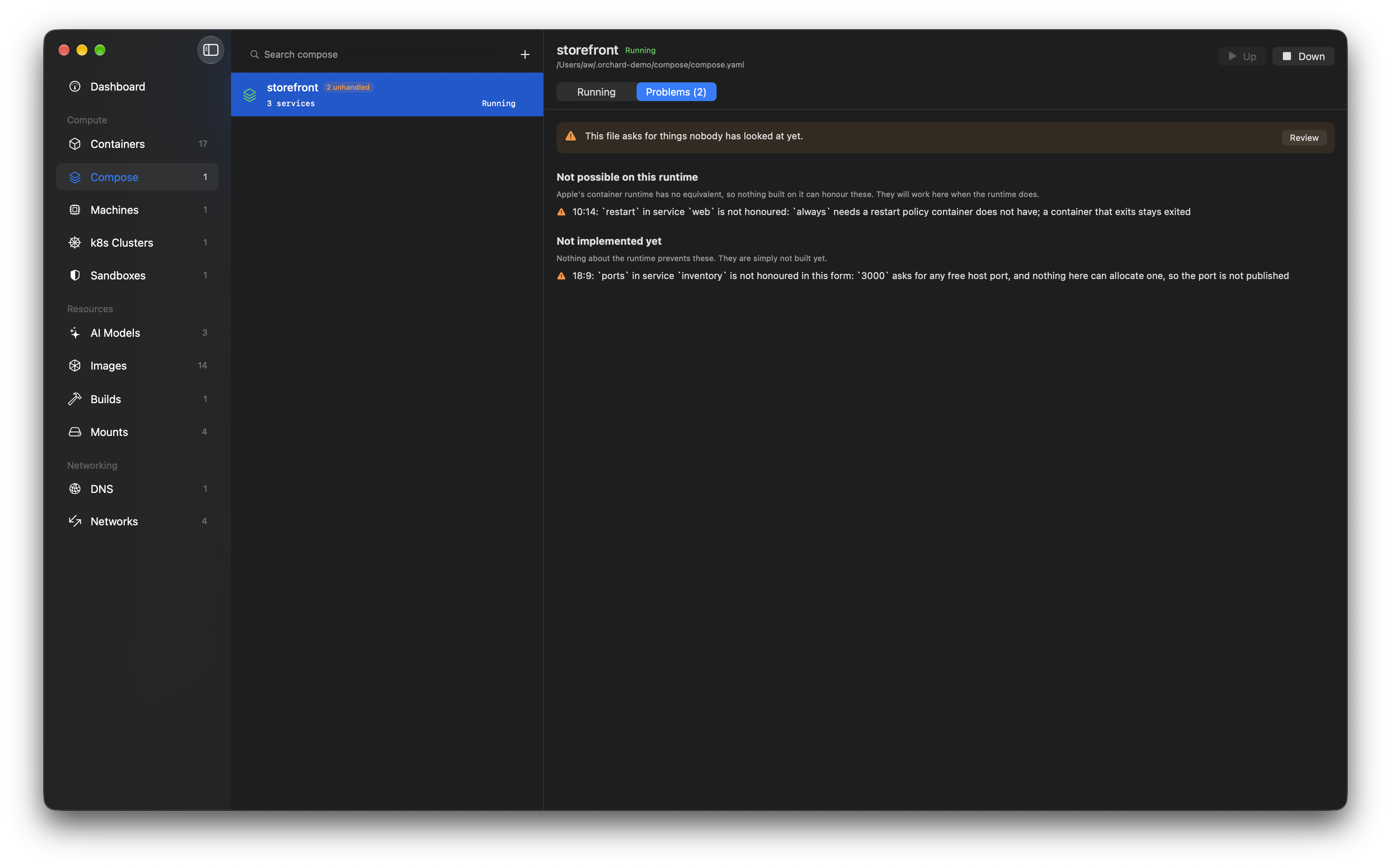
Task: Click the 2 unhandled badge
Action: tap(348, 87)
